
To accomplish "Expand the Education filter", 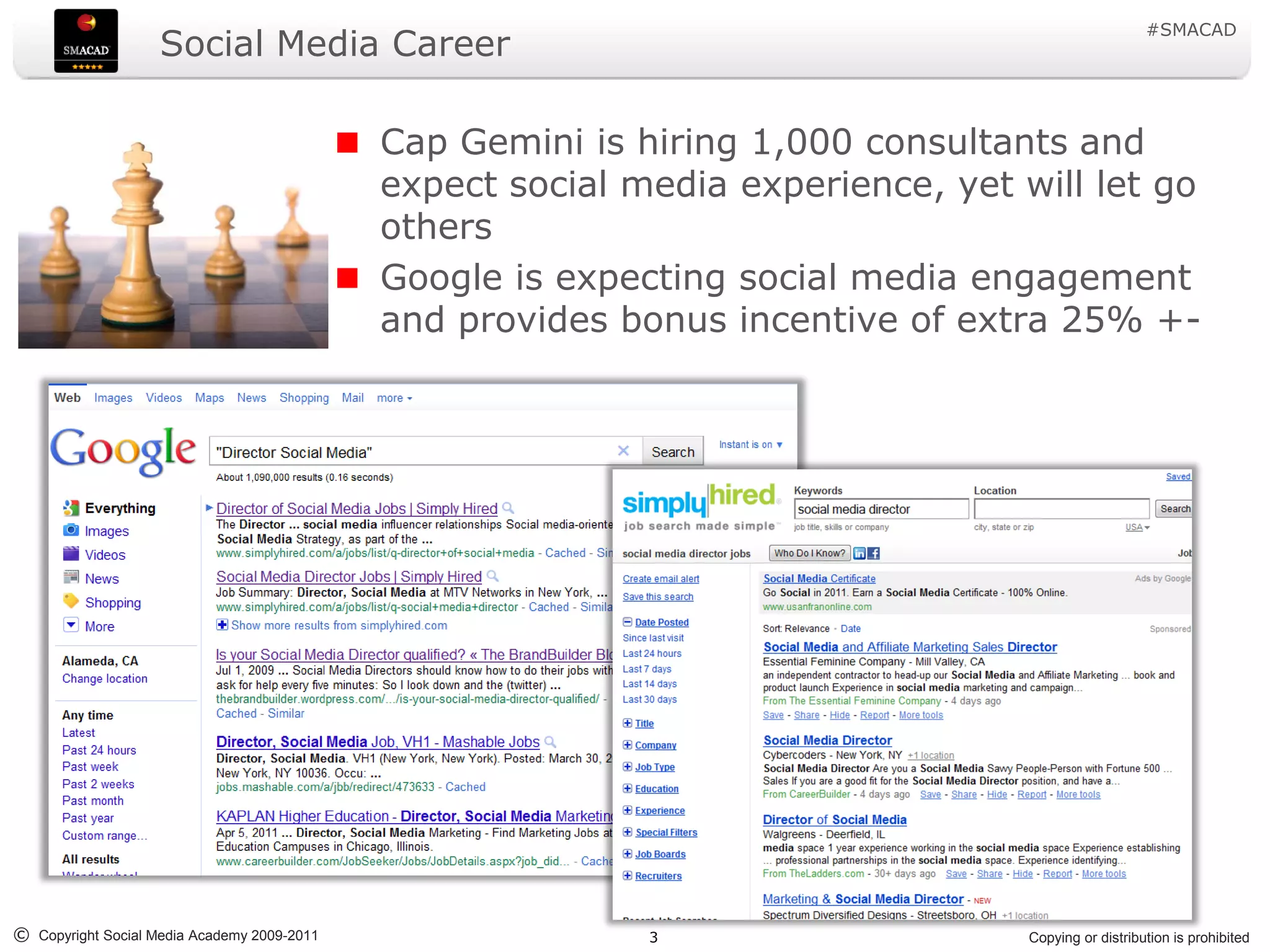I will pyautogui.click(x=627, y=788).
